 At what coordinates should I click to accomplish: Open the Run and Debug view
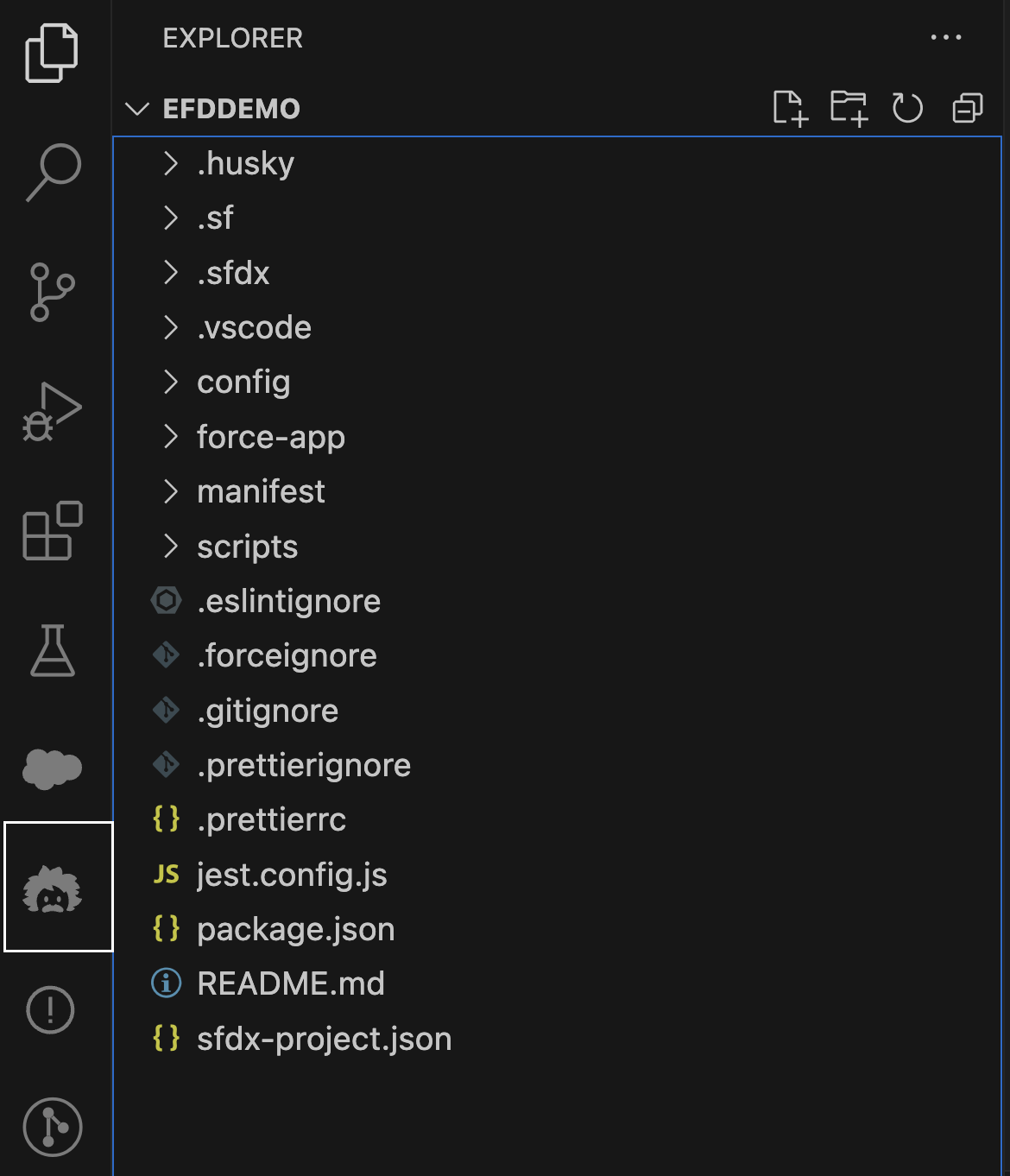51,410
